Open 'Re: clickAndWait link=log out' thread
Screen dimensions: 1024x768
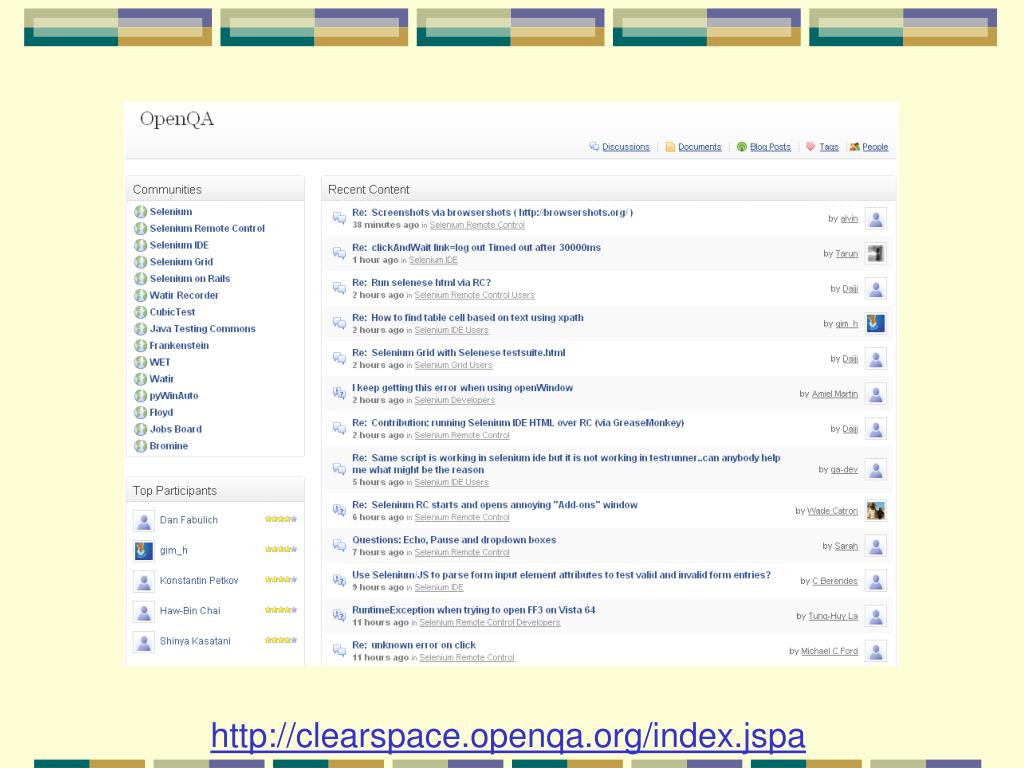476,248
